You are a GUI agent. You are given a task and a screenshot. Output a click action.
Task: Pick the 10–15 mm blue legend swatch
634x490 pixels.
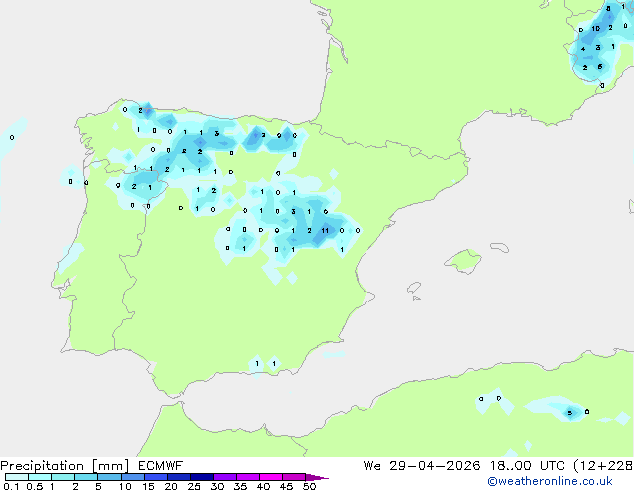click(132, 477)
